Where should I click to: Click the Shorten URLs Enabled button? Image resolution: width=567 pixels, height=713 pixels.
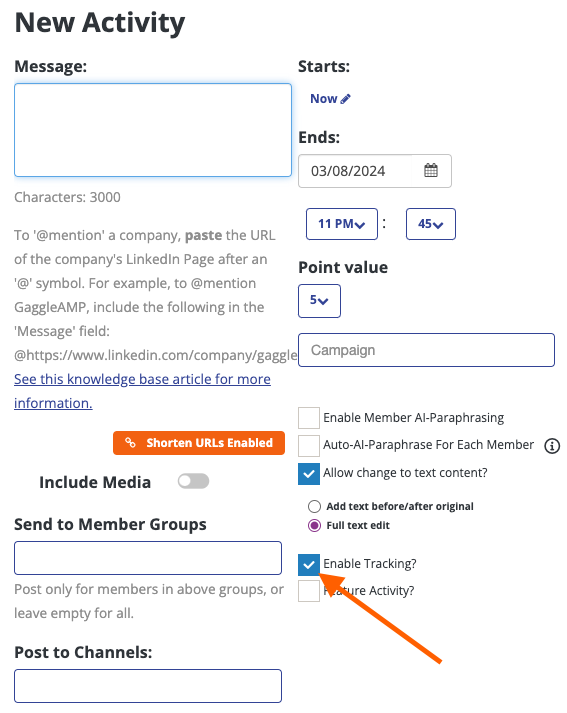click(x=199, y=443)
